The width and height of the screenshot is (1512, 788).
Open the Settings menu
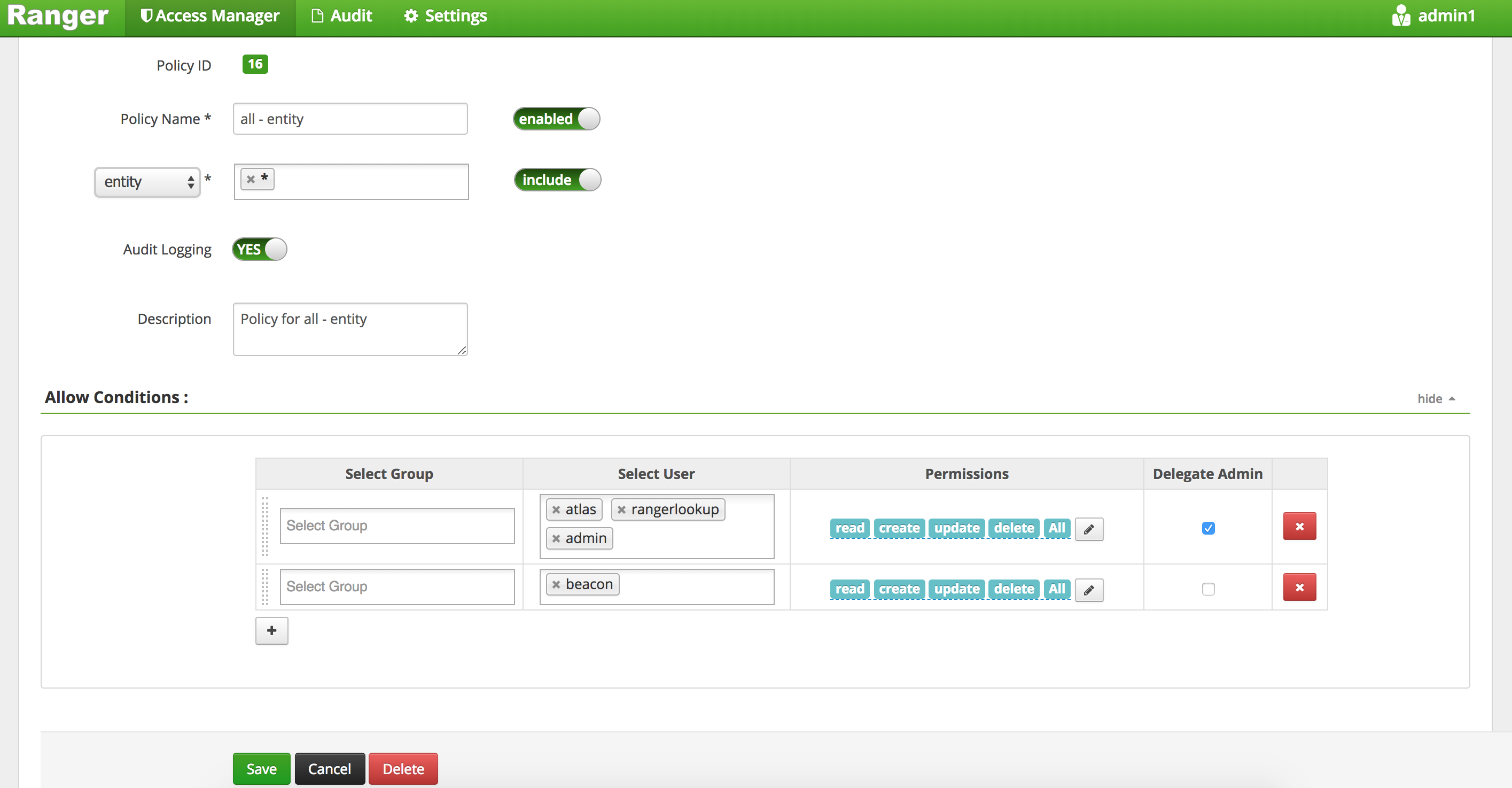(x=446, y=16)
